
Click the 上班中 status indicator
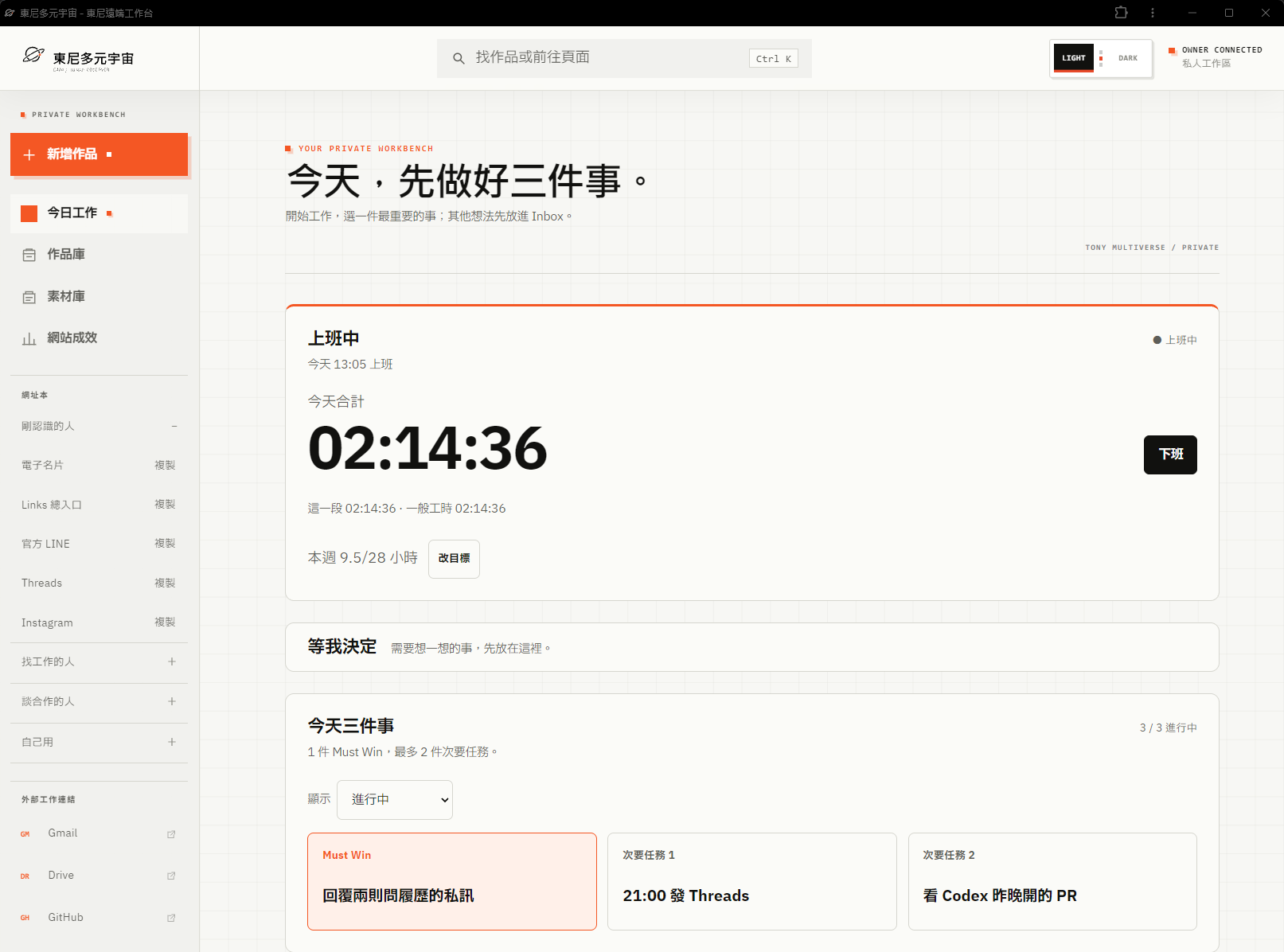tap(1175, 340)
